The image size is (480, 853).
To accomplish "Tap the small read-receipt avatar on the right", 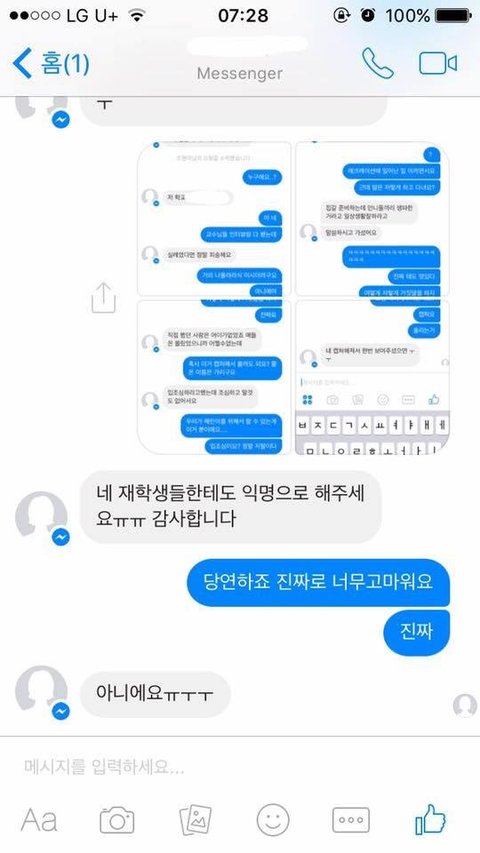I will [x=465, y=706].
